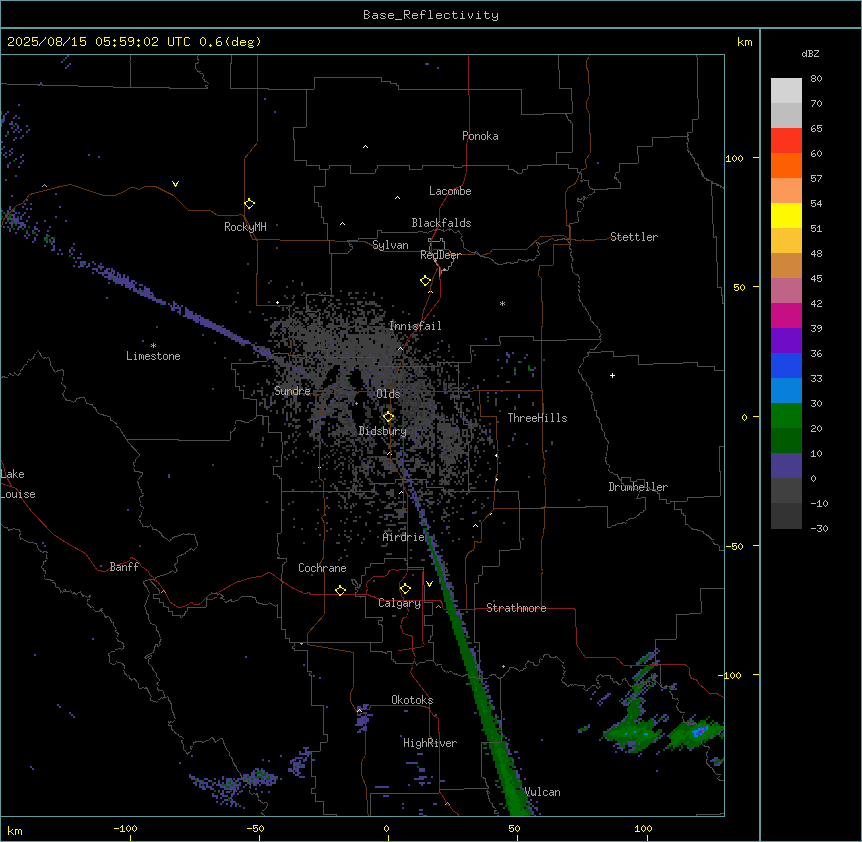The image size is (862, 842).
Task: Pick the purple 36-39 dBZ legend swatch
Action: (x=786, y=341)
